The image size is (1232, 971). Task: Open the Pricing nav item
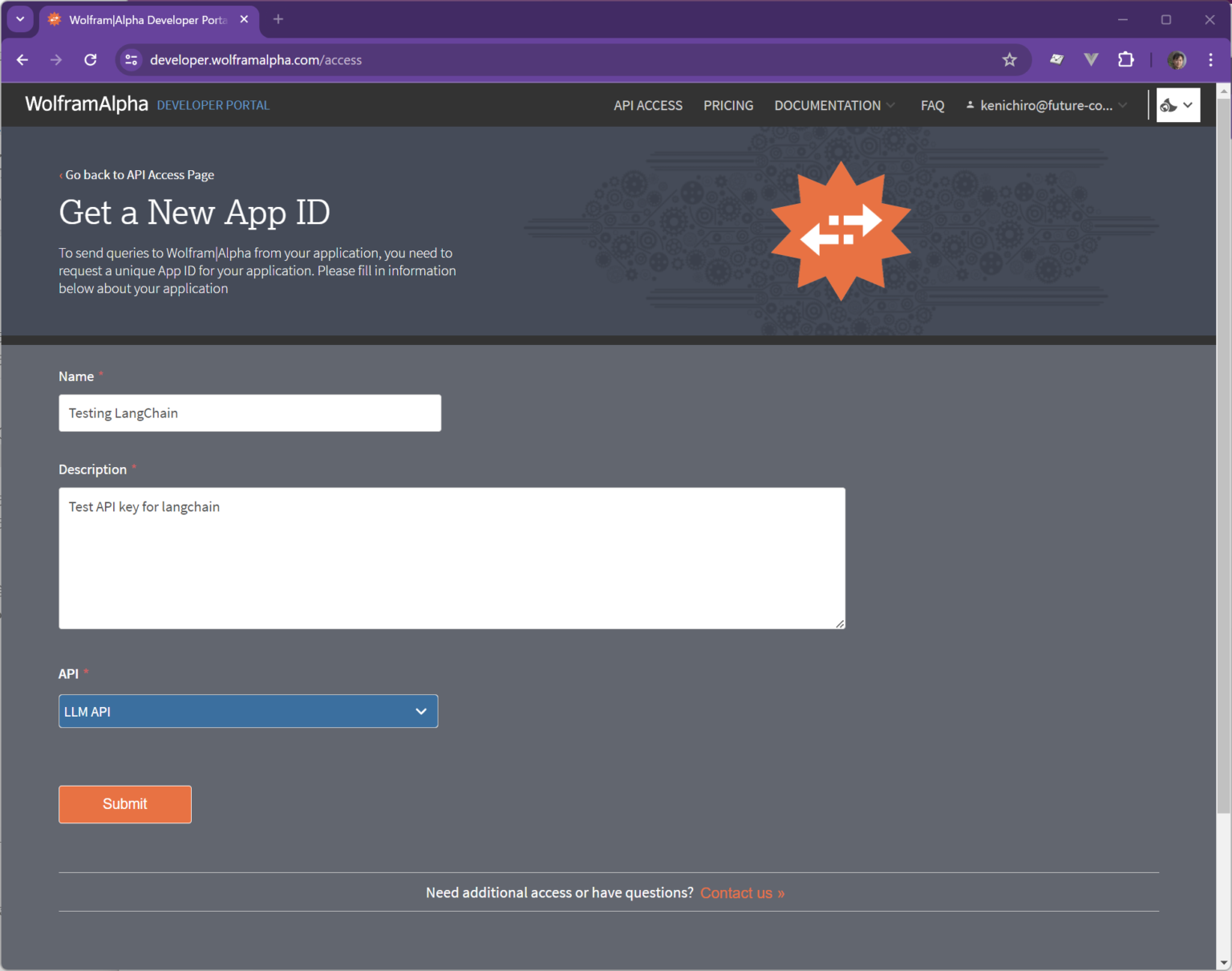tap(728, 106)
